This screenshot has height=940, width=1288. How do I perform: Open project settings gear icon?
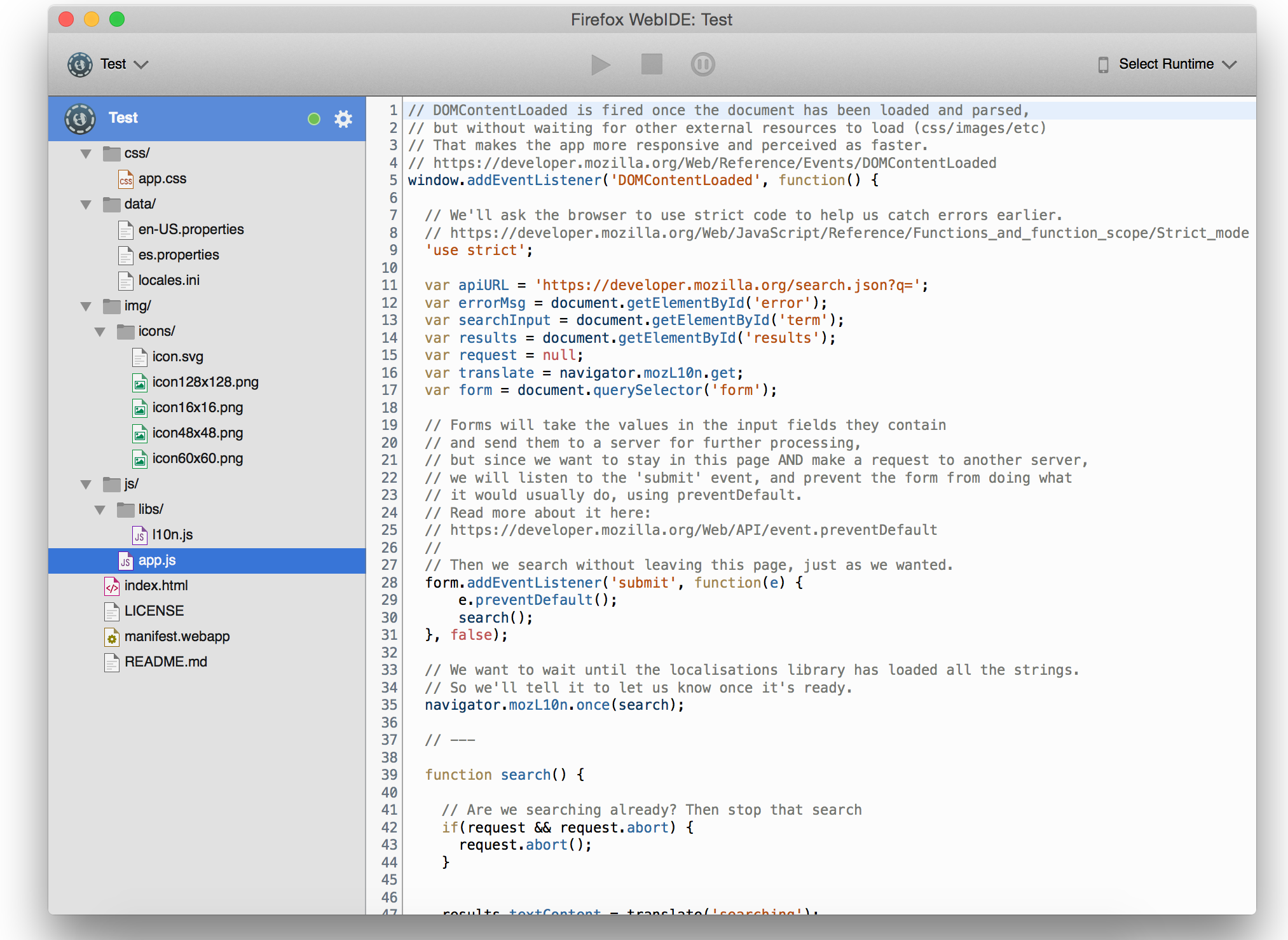343,119
